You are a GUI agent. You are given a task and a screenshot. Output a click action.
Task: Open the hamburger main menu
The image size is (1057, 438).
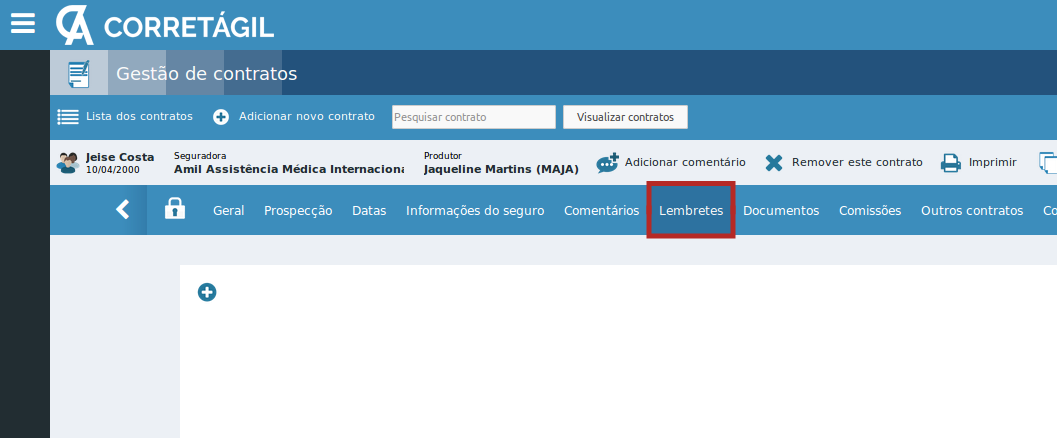tap(23, 24)
